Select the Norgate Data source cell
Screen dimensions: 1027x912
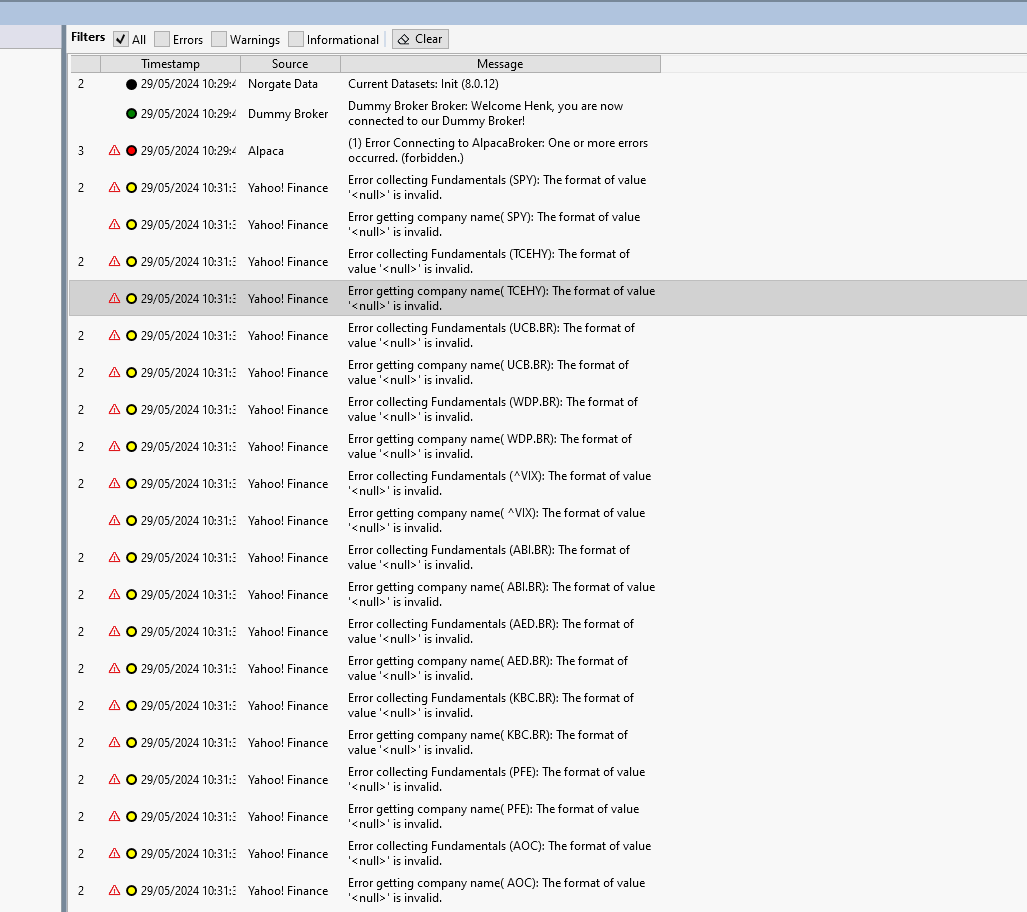282,84
